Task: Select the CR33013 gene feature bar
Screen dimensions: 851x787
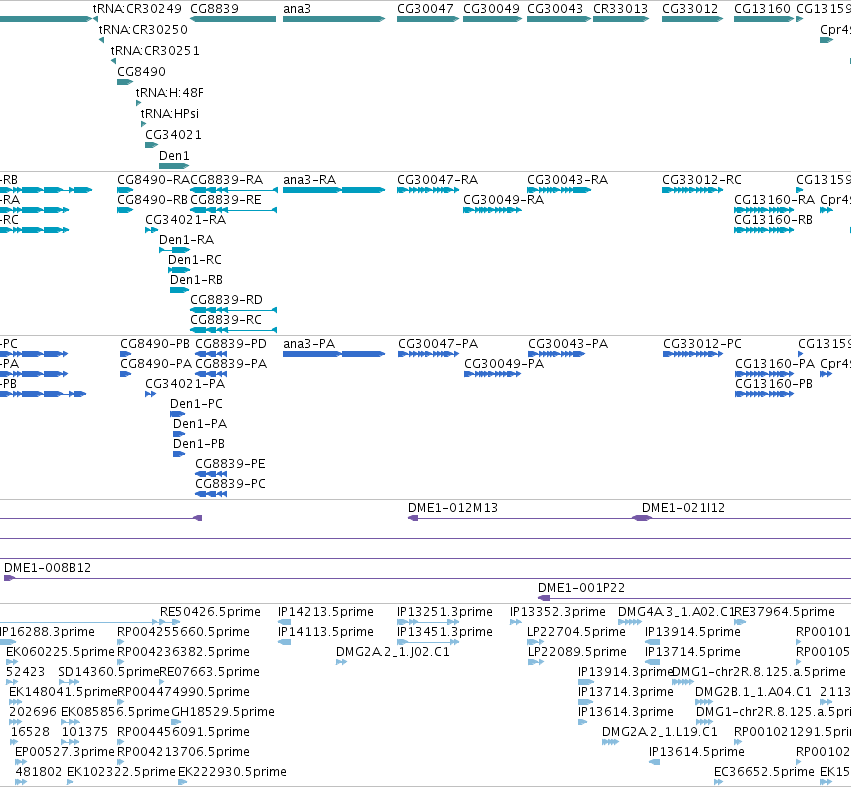Action: pyautogui.click(x=621, y=19)
